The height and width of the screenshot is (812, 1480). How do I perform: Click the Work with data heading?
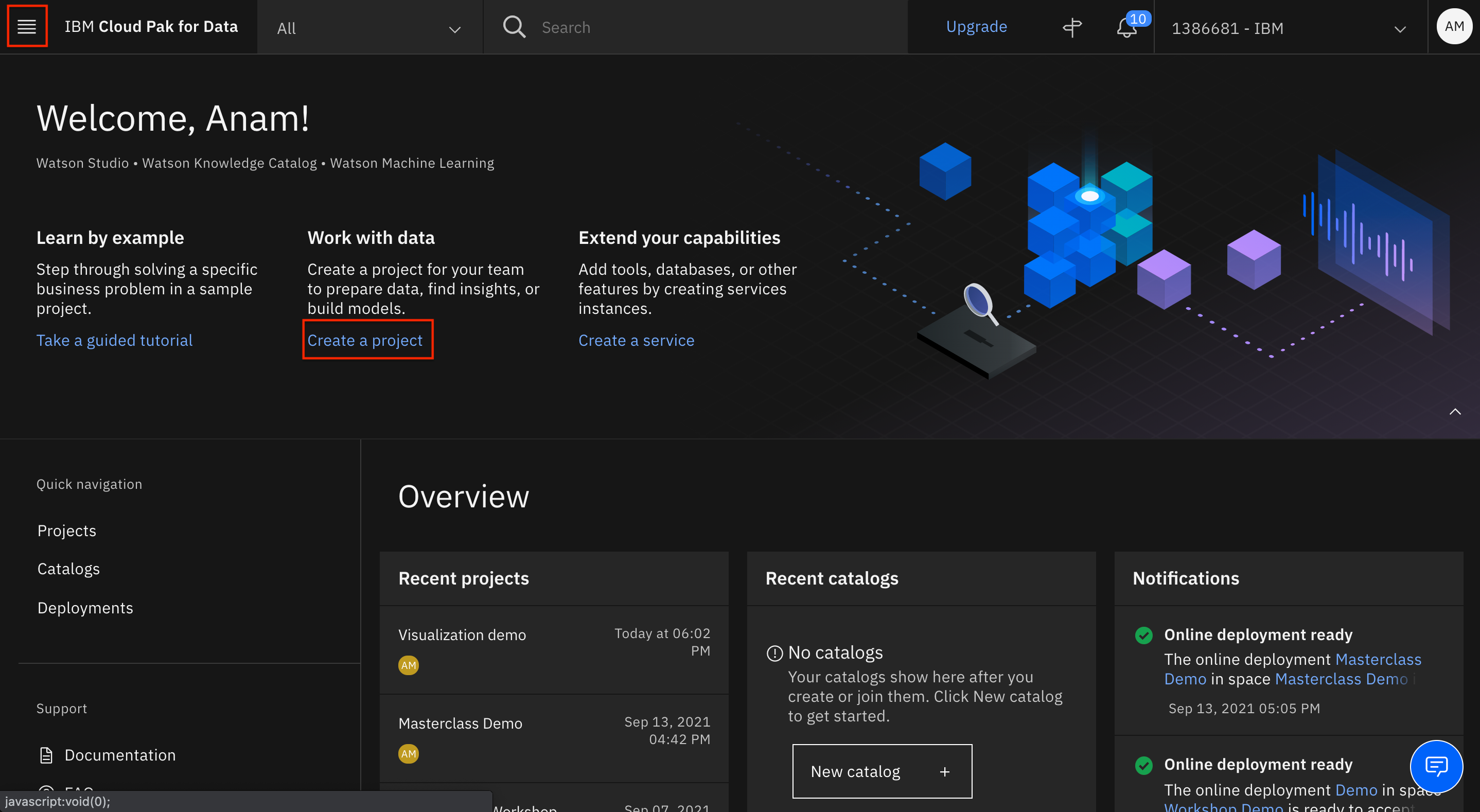point(371,237)
